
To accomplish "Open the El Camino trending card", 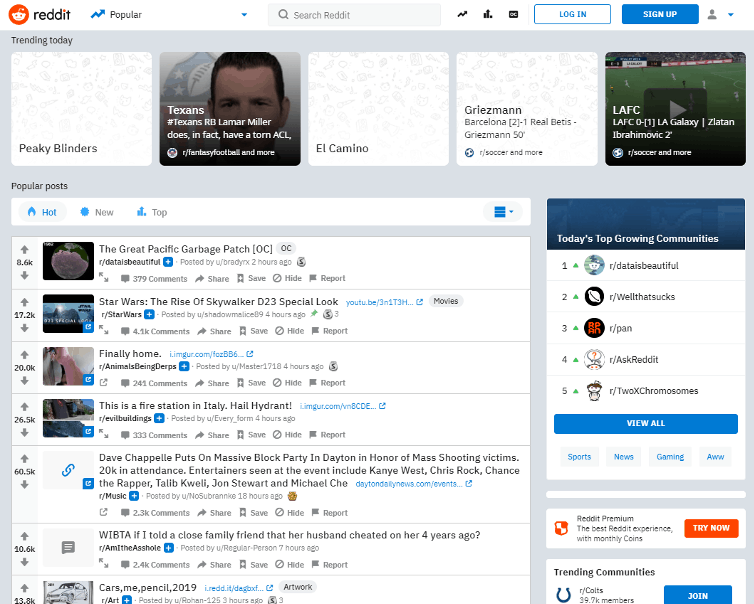I will point(378,109).
